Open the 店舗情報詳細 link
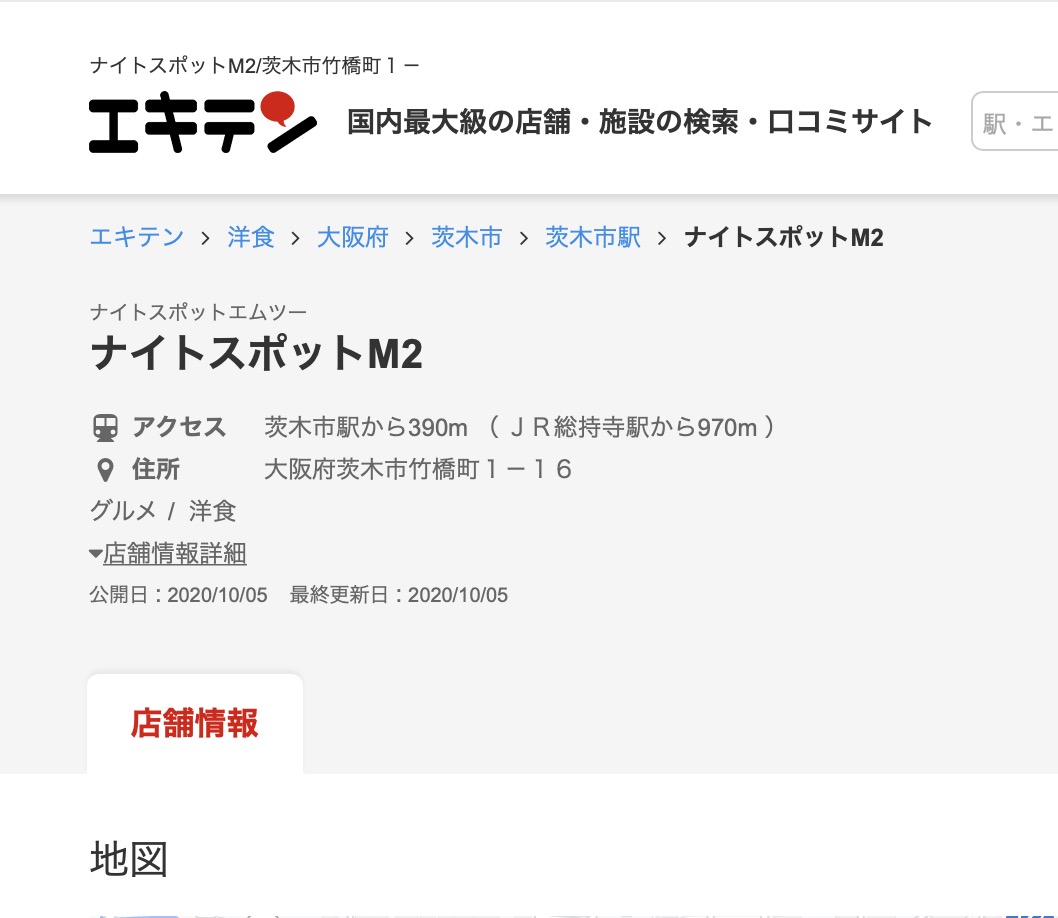Image resolution: width=1058 pixels, height=918 pixels. (175, 553)
